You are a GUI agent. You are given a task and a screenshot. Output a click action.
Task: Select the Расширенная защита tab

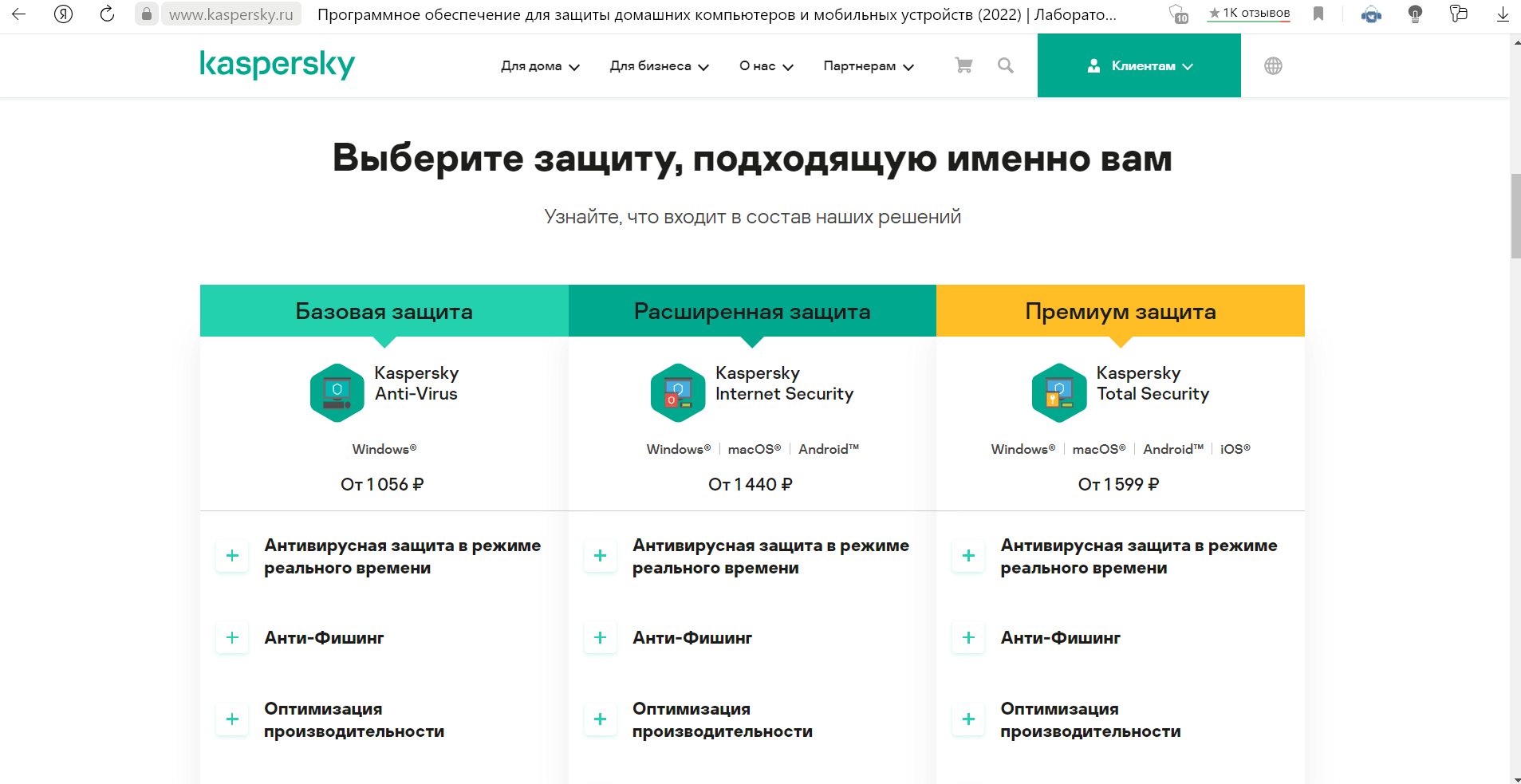752,311
